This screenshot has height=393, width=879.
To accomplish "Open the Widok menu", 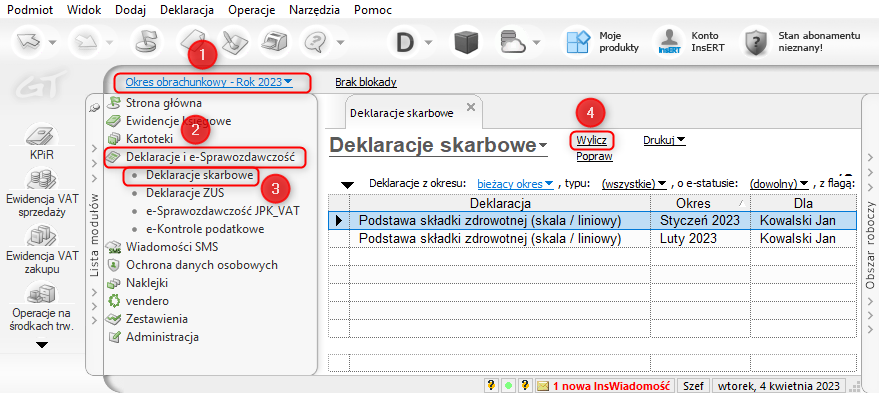I will tap(84, 10).
